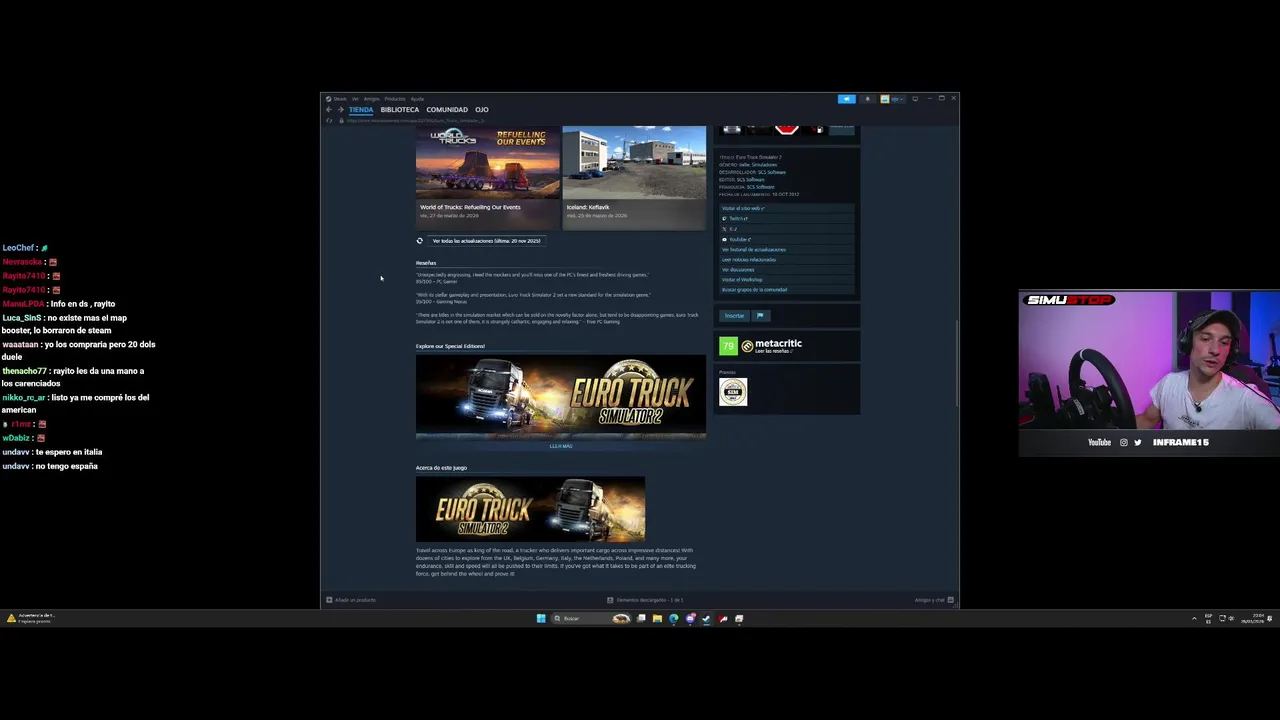Click Buscar grupos de la comunidad
Image resolution: width=1280 pixels, height=720 pixels.
754,290
